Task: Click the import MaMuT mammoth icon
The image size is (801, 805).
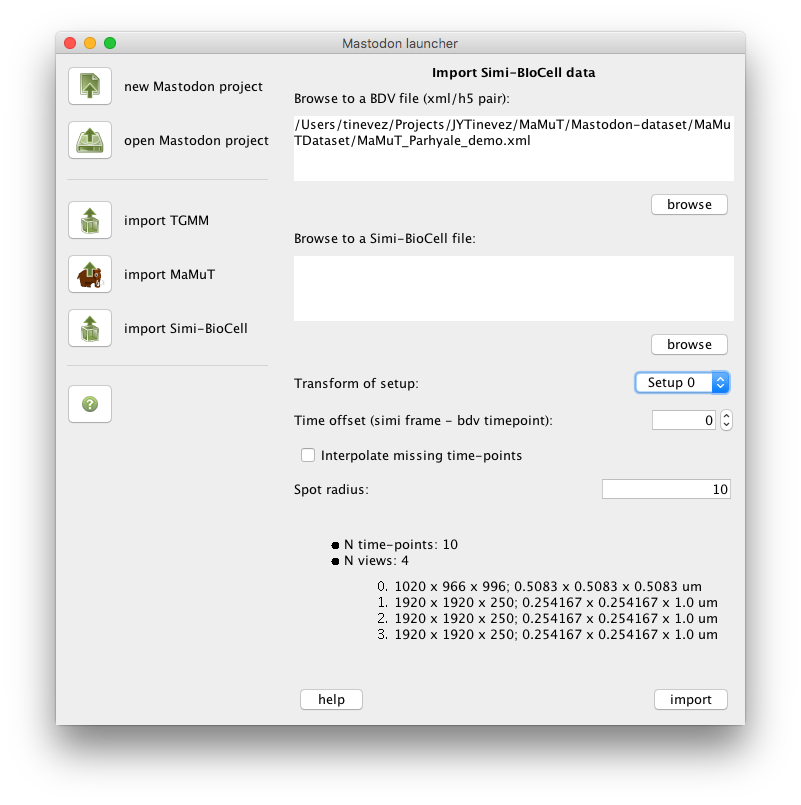Action: click(x=90, y=274)
